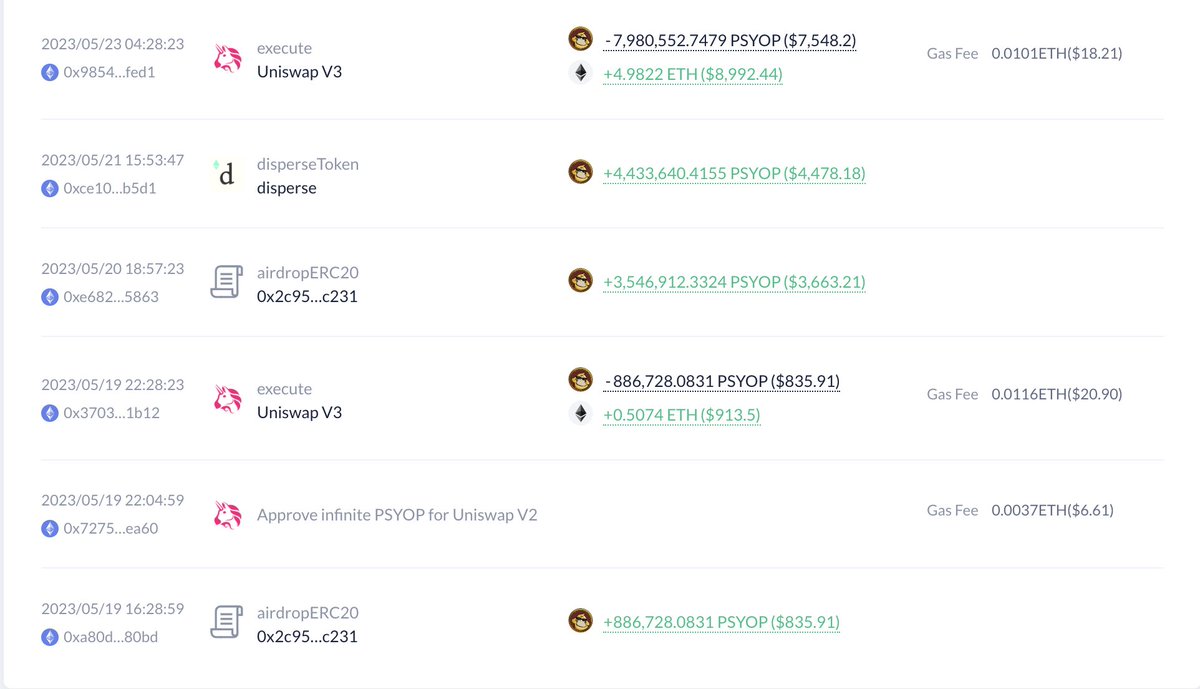The height and width of the screenshot is (689, 1200).
Task: Click the ETH token icon beside +4.9822 ETH
Action: pyautogui.click(x=580, y=73)
